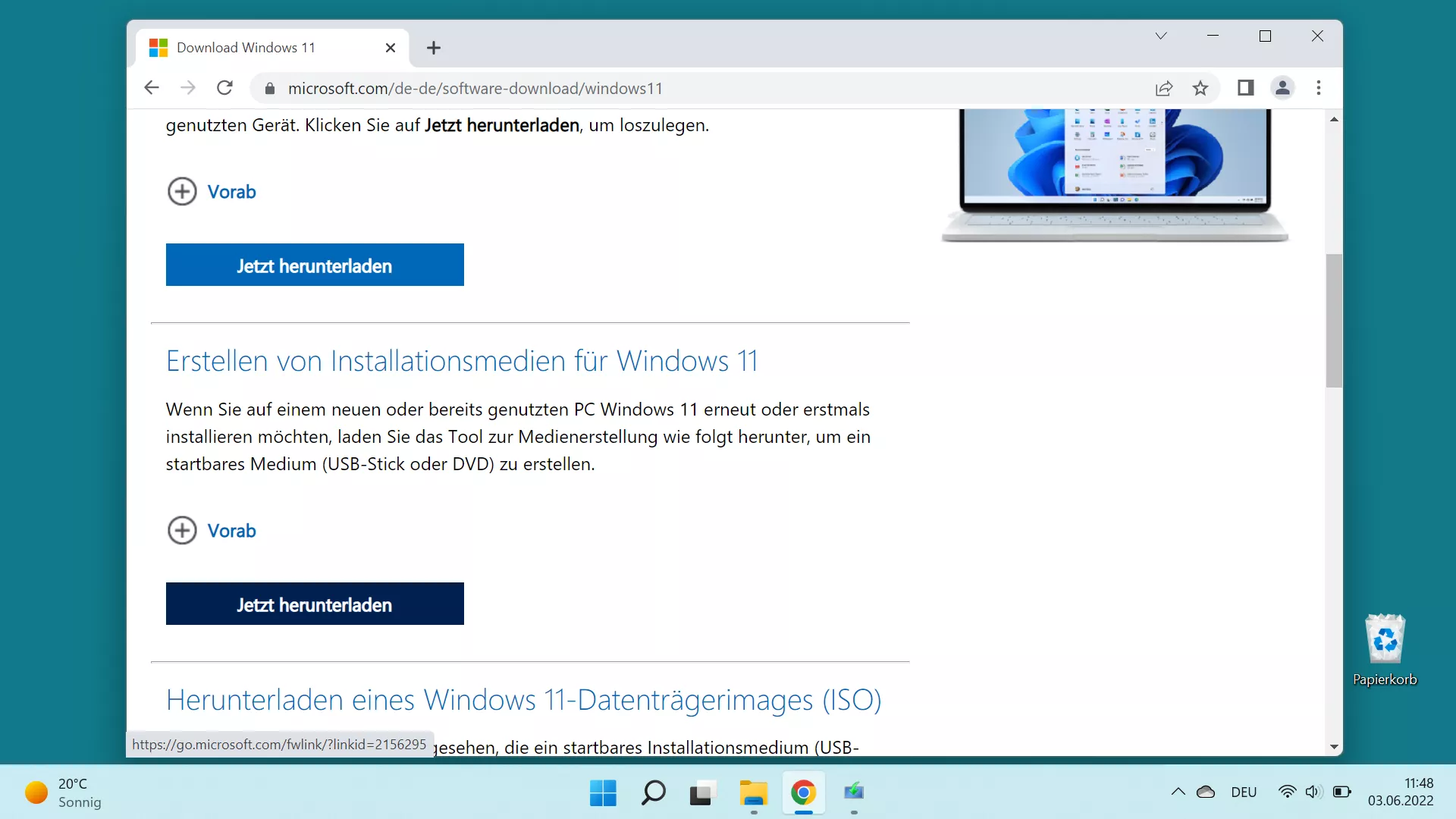
Task: Go back to the previous page
Action: point(152,88)
